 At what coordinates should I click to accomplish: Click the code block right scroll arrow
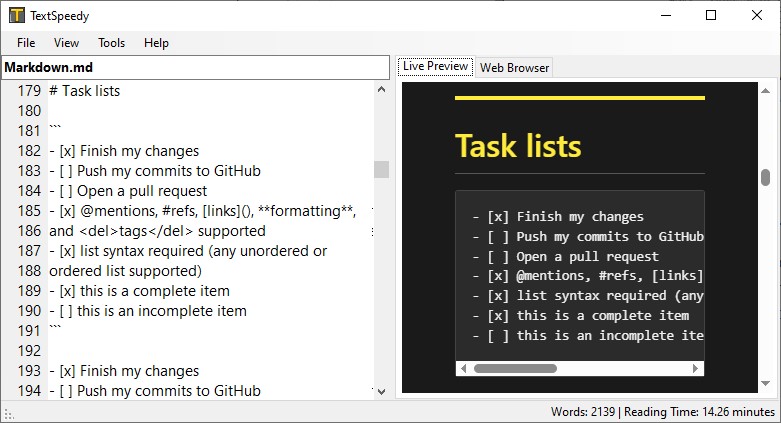[696, 369]
